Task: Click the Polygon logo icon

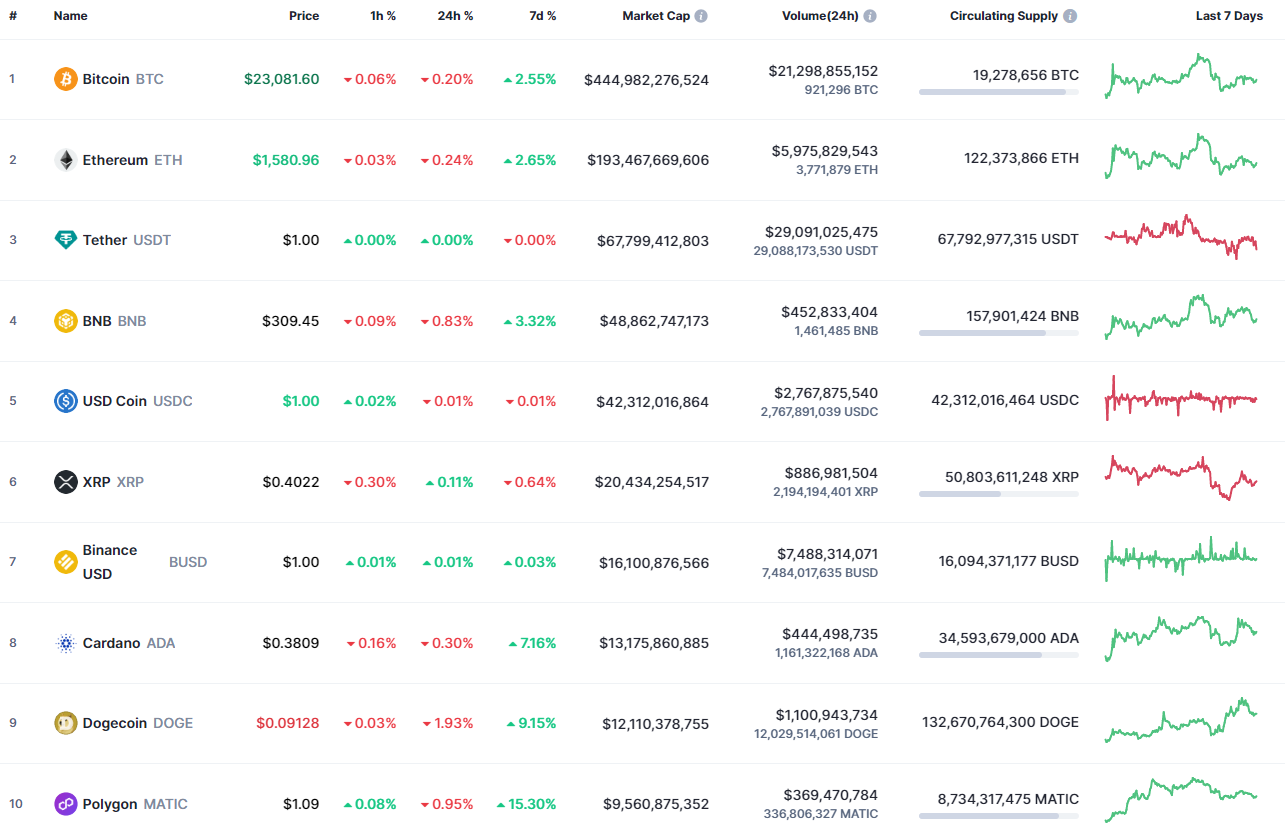Action: point(64,804)
